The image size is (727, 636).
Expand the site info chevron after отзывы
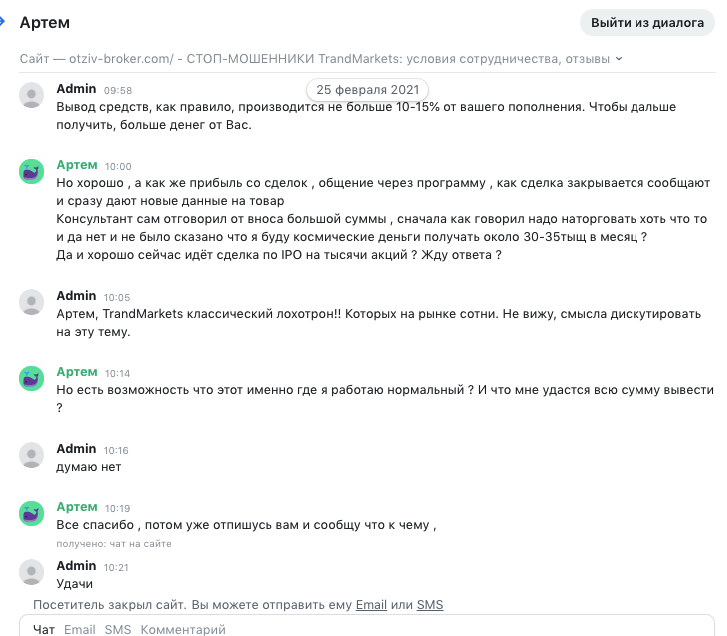tap(619, 59)
